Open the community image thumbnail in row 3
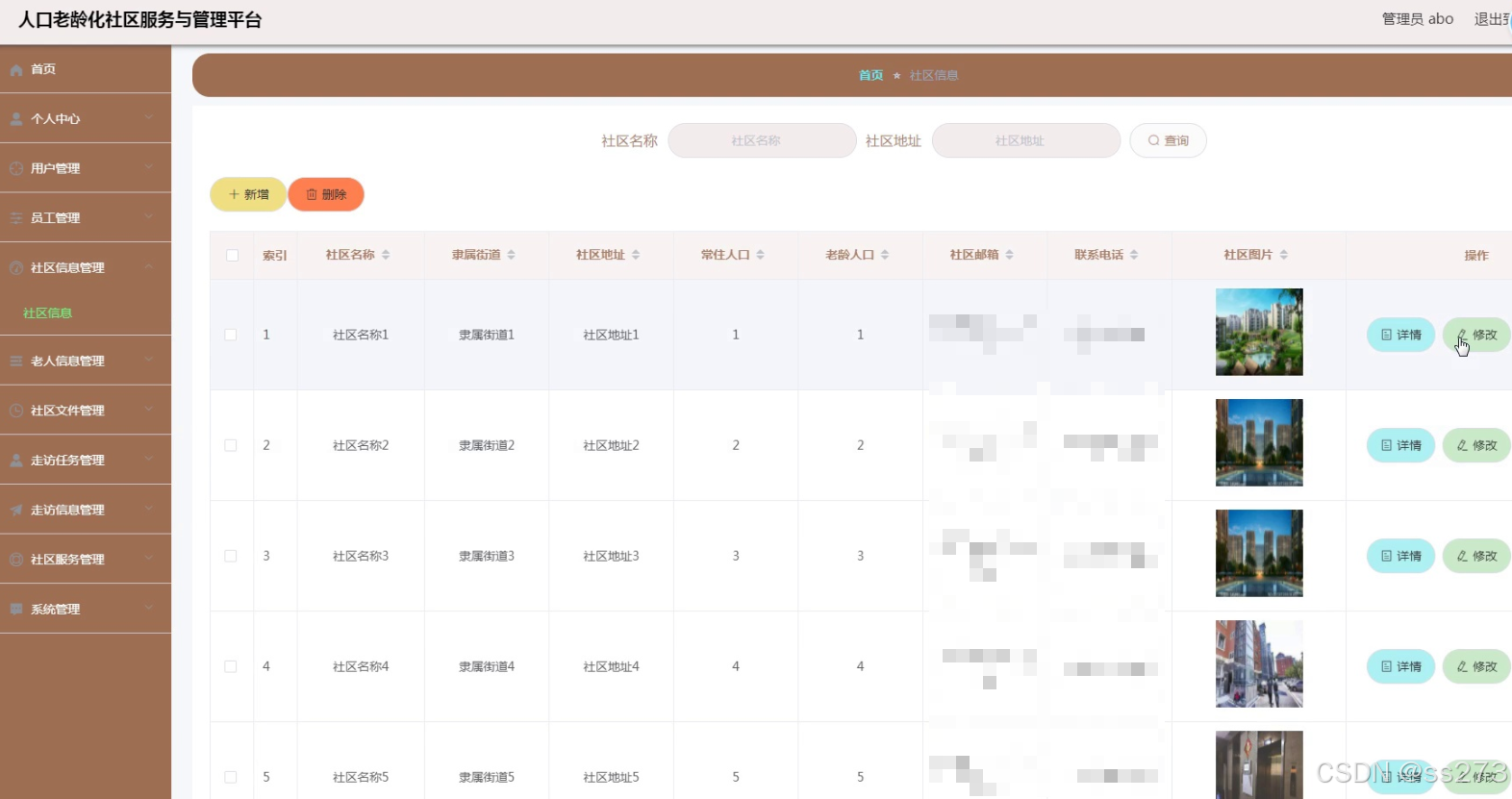This screenshot has width=1512, height=799. coord(1259,553)
